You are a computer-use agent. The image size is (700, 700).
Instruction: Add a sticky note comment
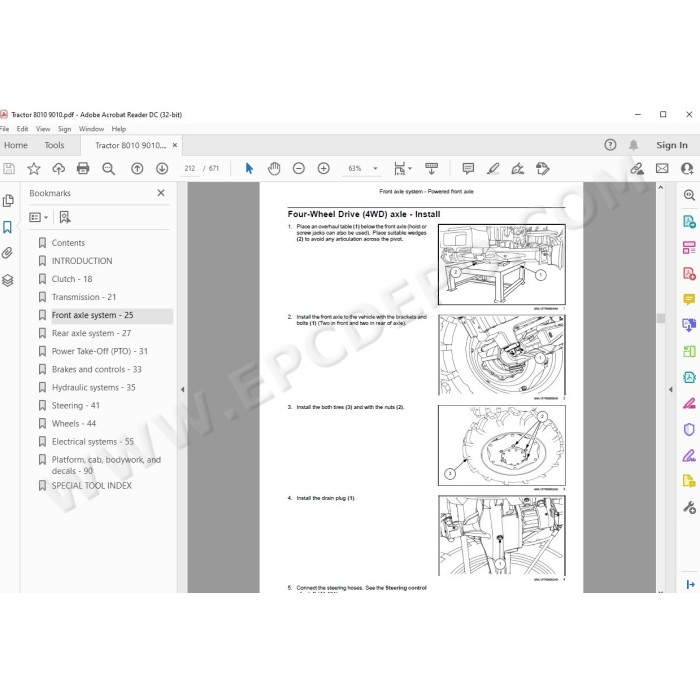point(468,168)
